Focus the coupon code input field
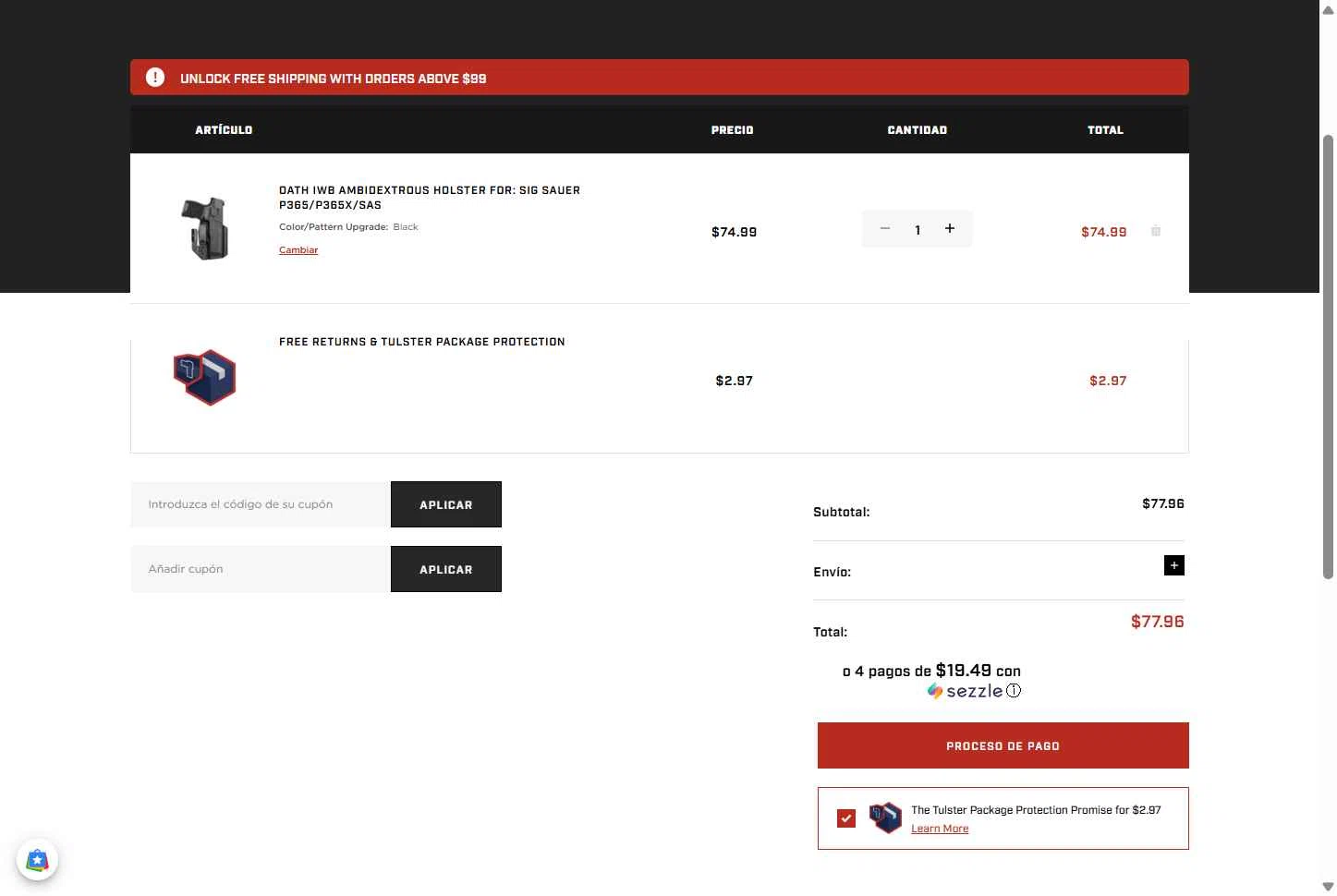 point(260,504)
